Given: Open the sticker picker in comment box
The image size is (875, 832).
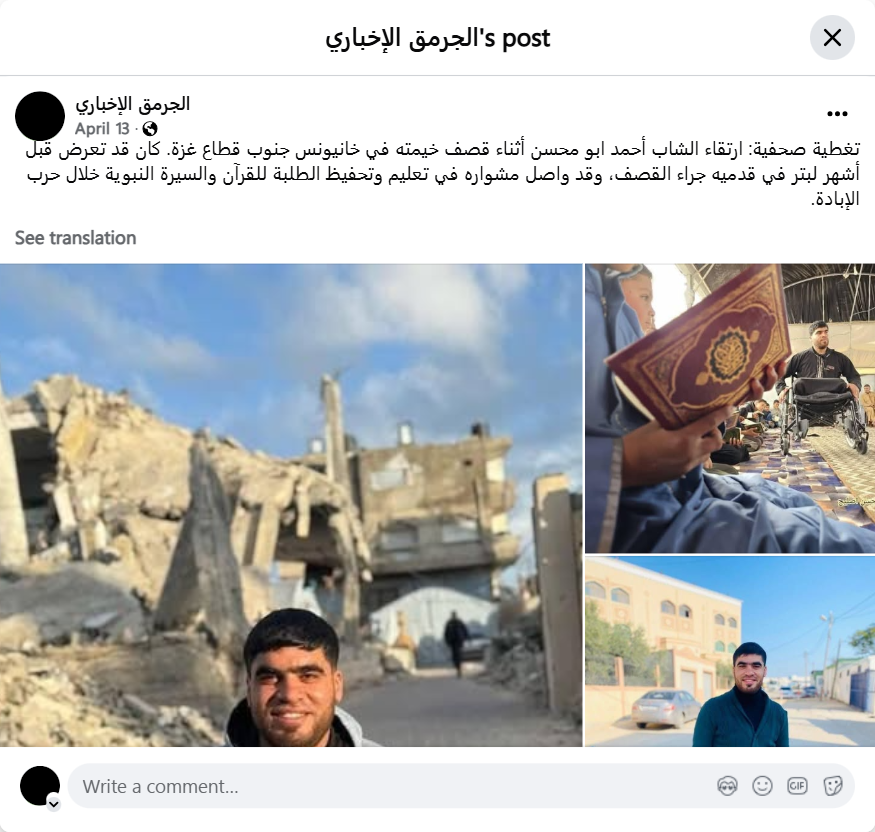Looking at the screenshot, I should (x=833, y=786).
